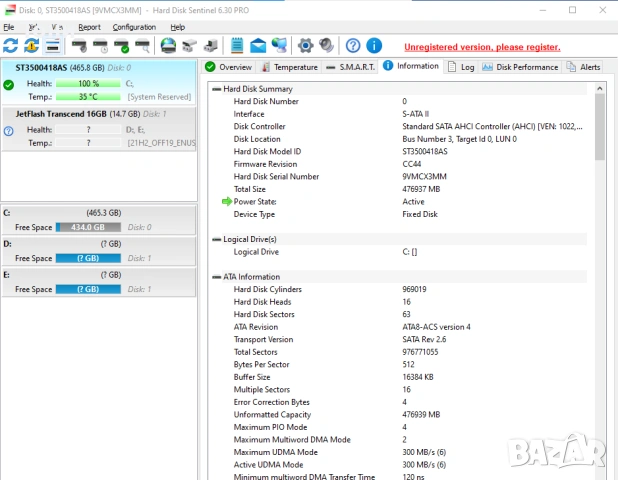The height and width of the screenshot is (480, 618).
Task: Collapse the ATA Information section
Action: [x=217, y=277]
